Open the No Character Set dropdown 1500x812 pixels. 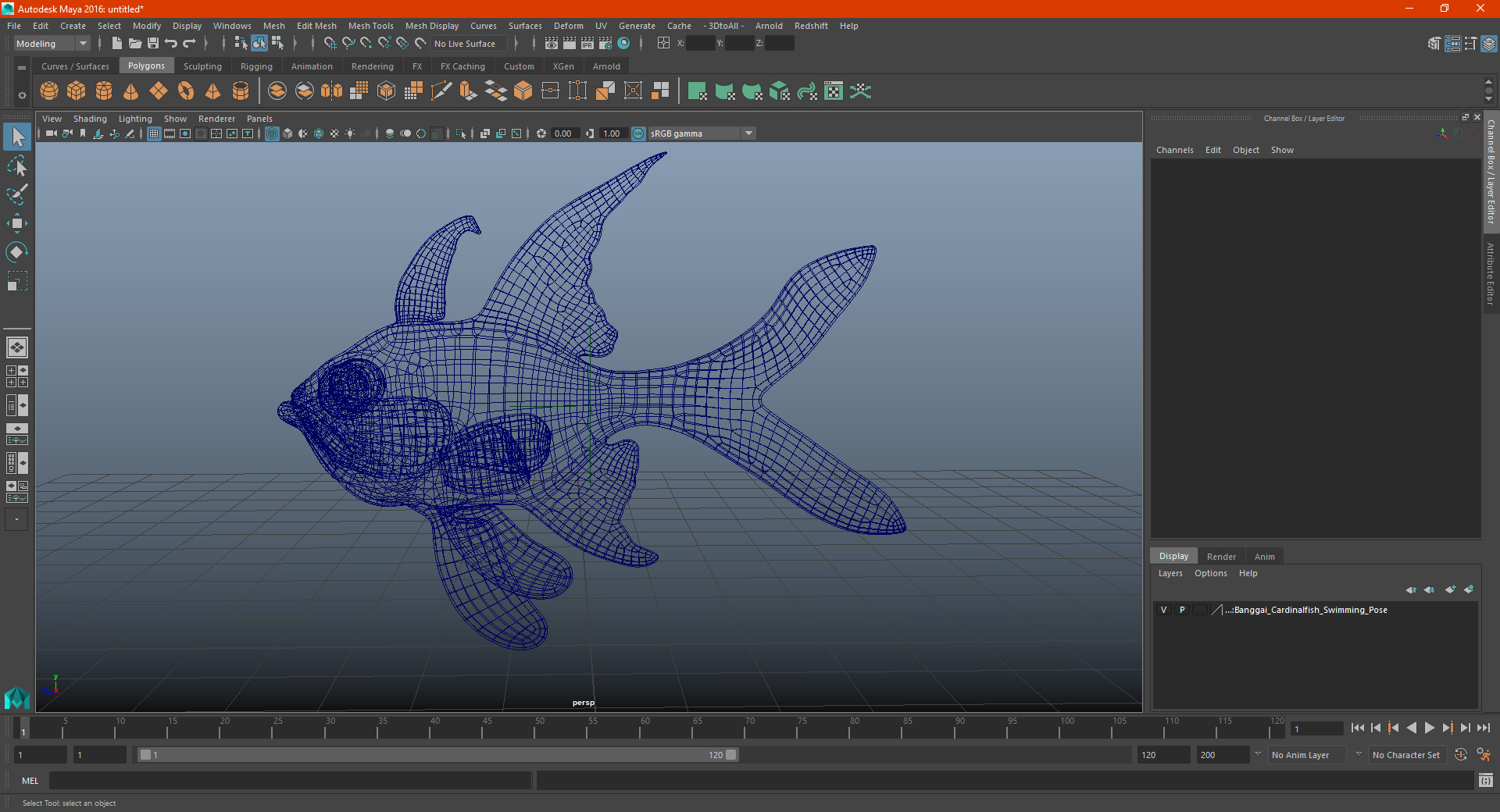pyautogui.click(x=1408, y=755)
